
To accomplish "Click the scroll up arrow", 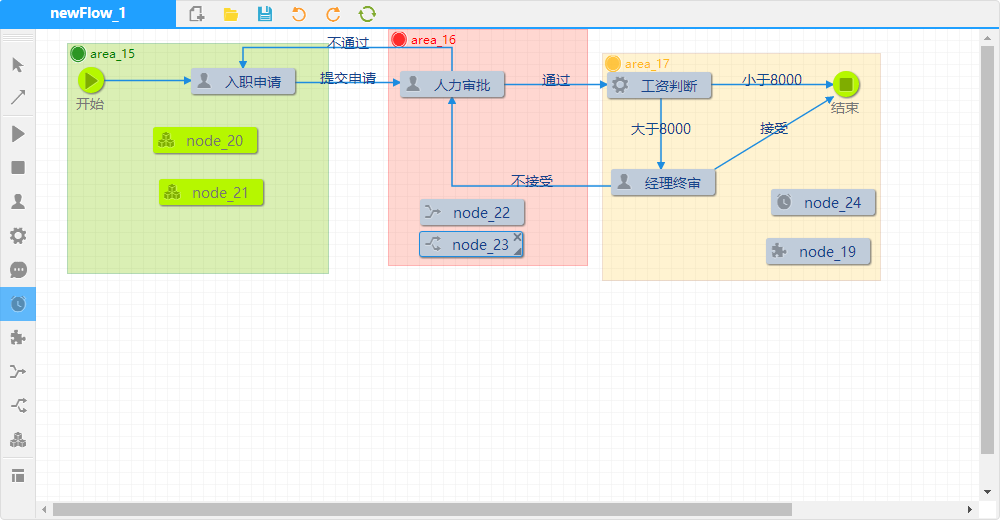I will [987, 38].
